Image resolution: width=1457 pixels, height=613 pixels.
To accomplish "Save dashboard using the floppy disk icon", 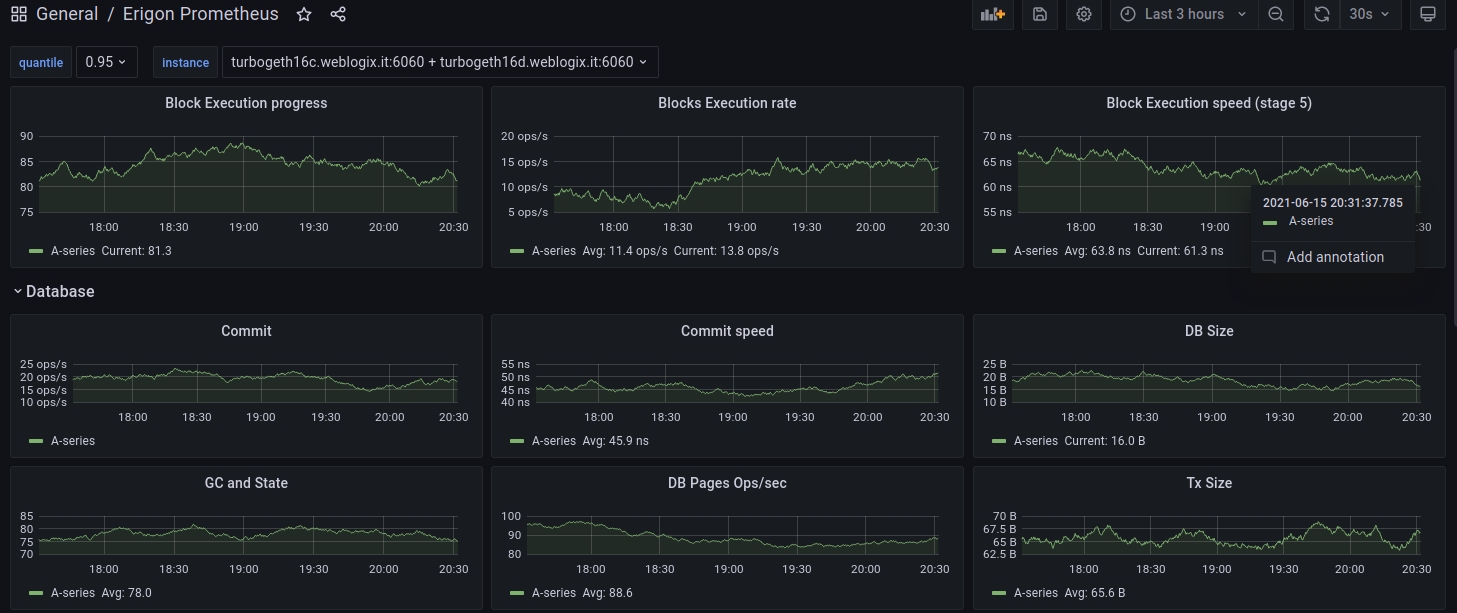I will pos(1040,14).
